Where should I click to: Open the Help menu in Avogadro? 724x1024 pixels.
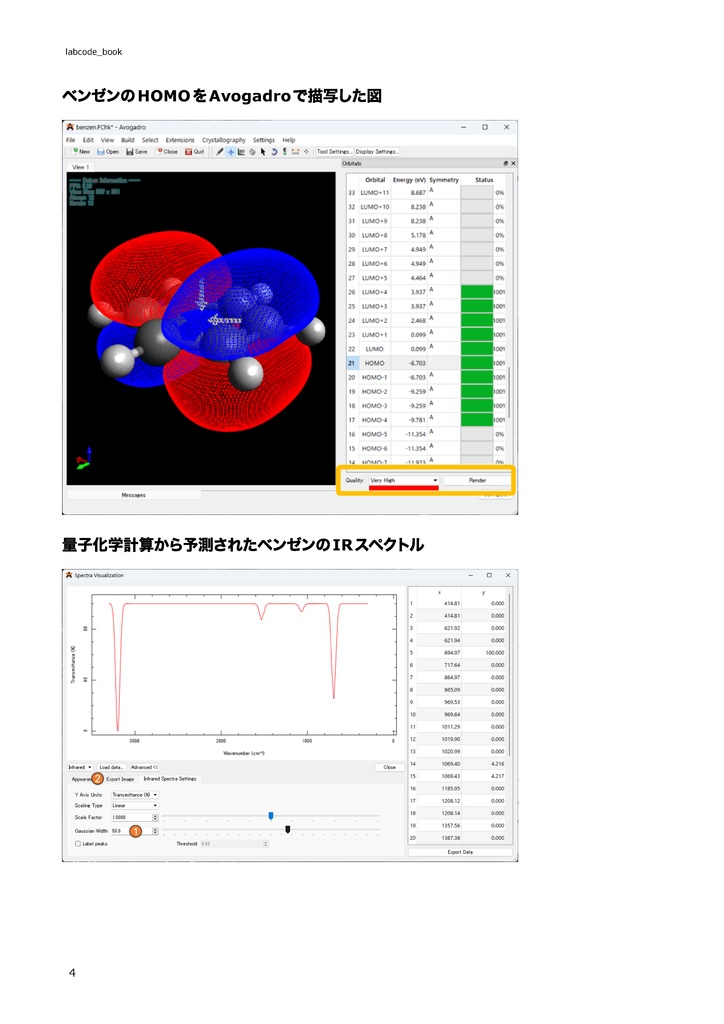click(289, 140)
